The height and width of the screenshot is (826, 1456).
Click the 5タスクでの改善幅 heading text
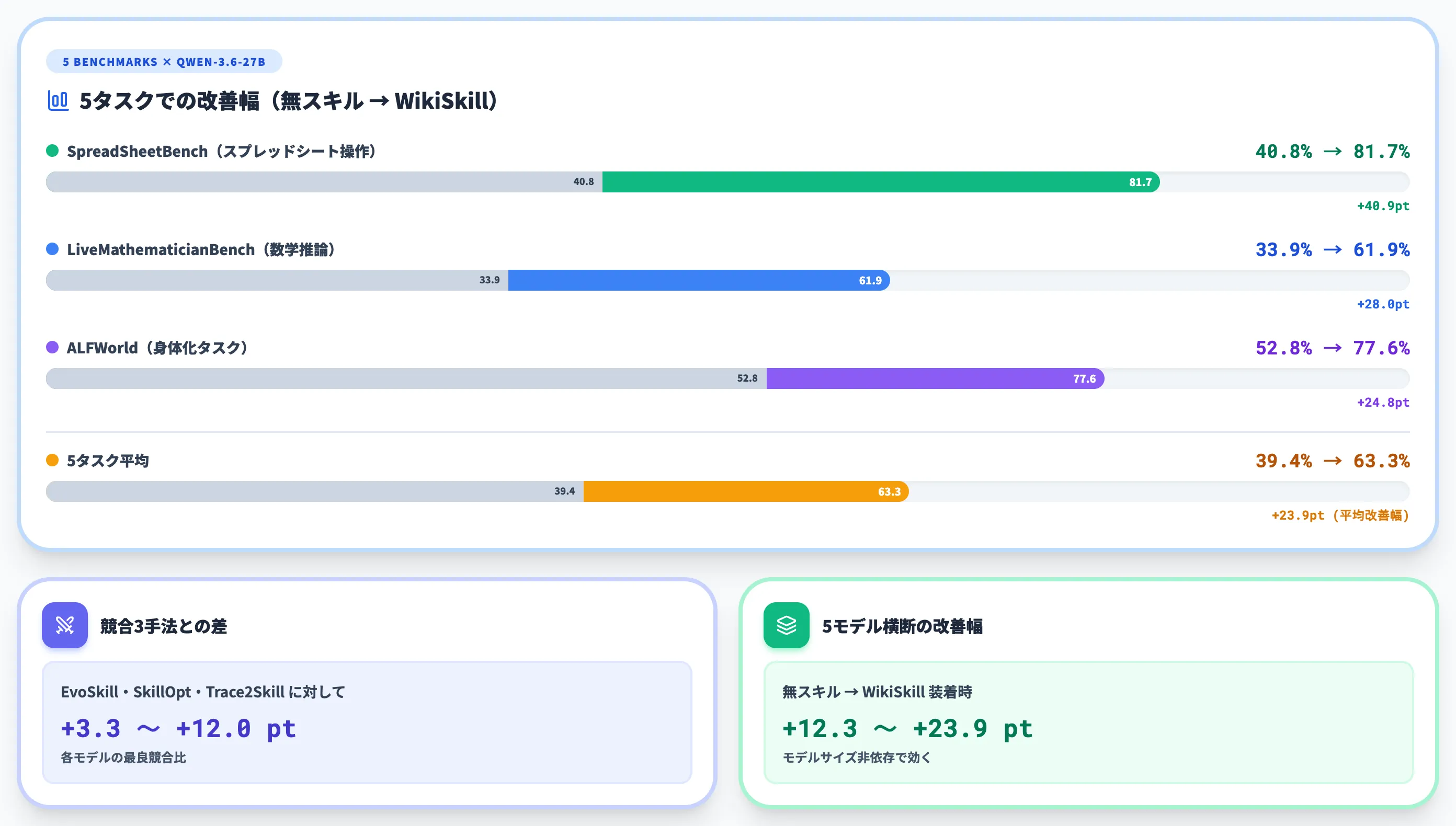click(x=288, y=101)
